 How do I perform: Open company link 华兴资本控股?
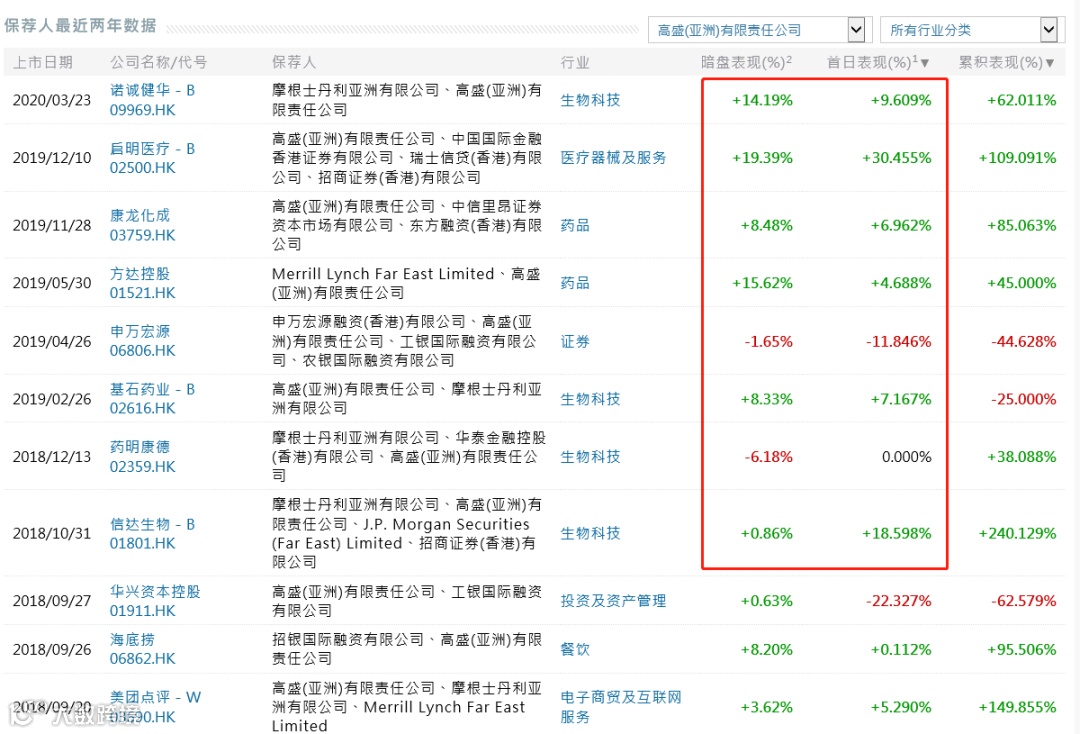(155, 592)
